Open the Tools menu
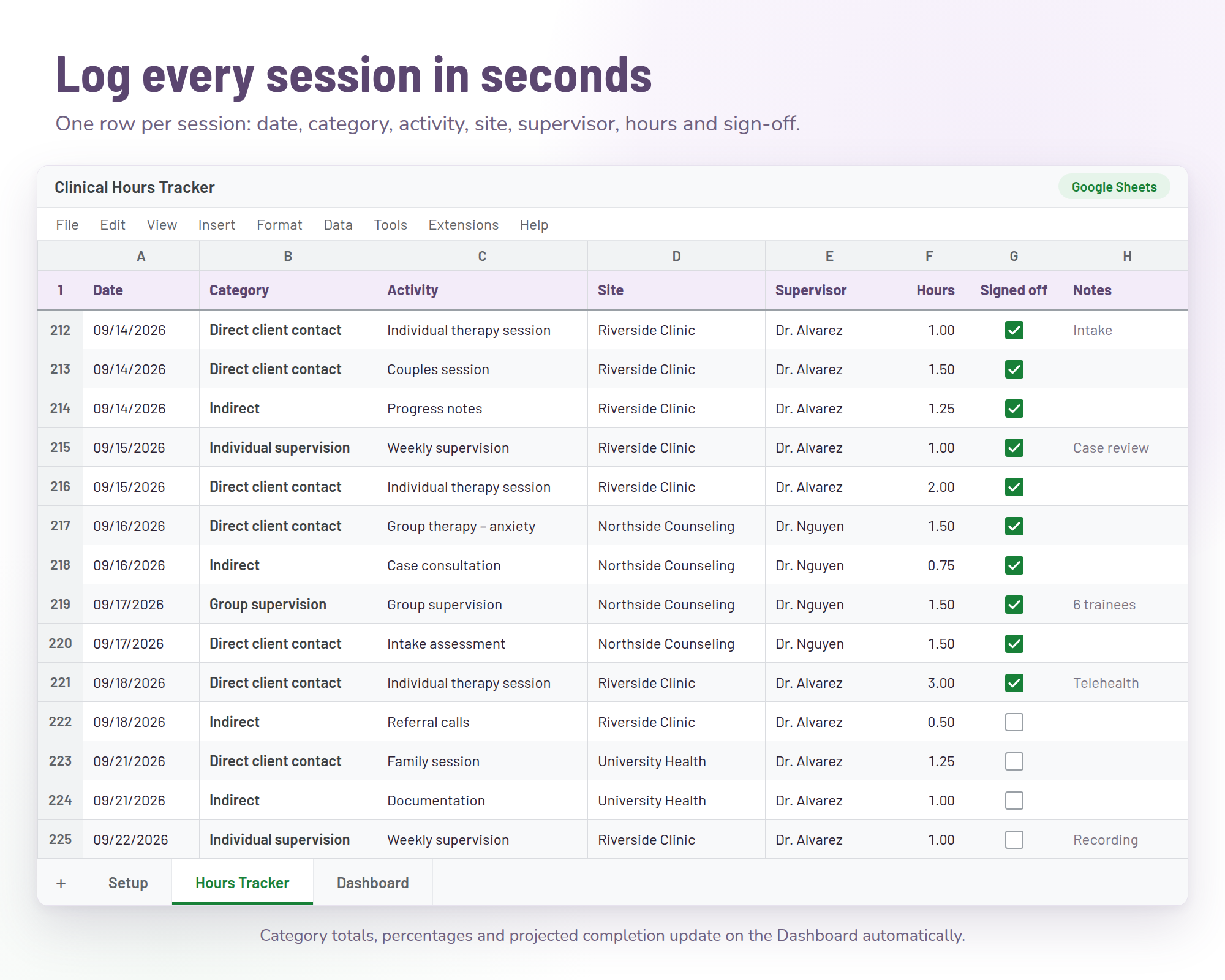 pyautogui.click(x=391, y=225)
